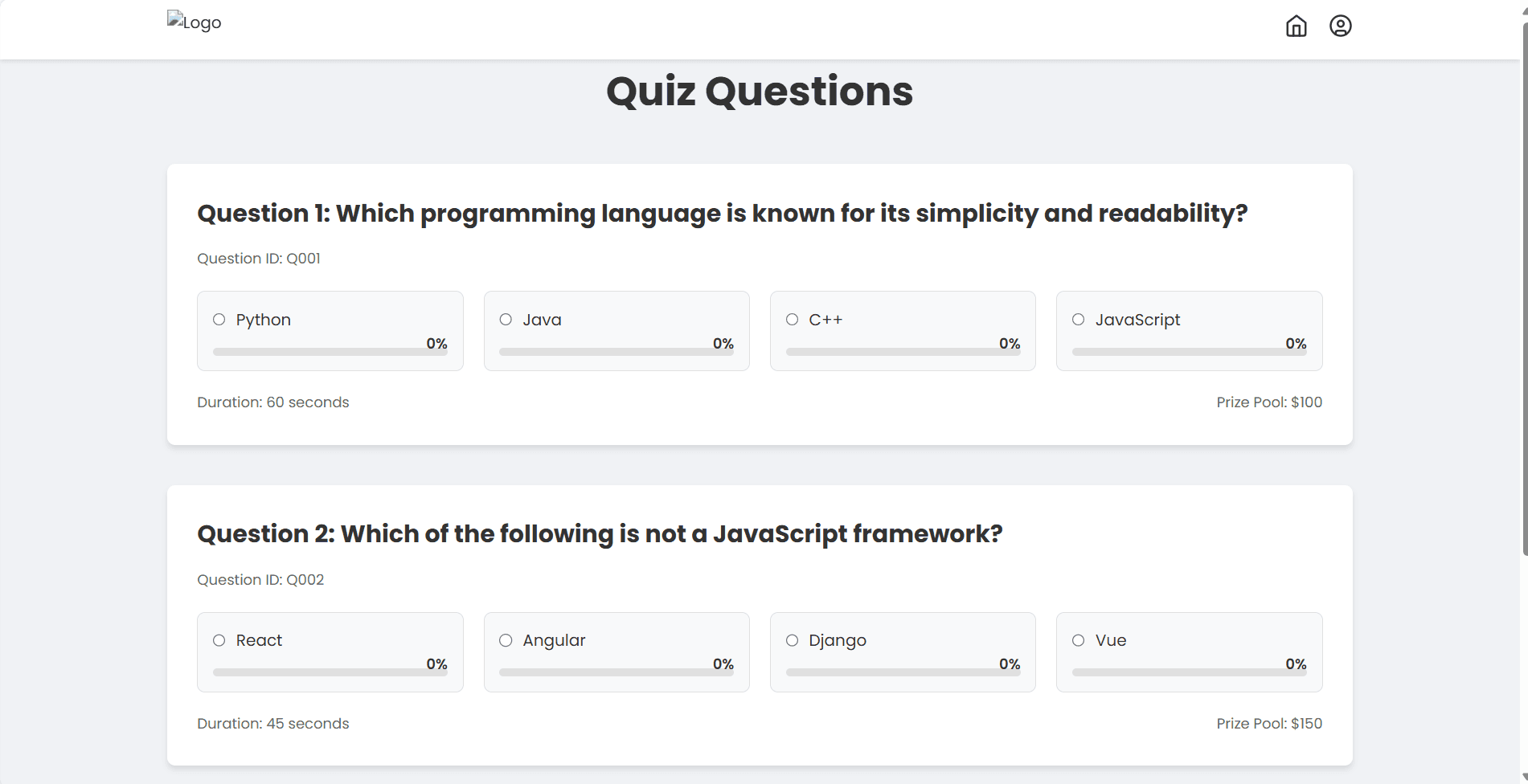Open the home page icon
1528x784 pixels.
point(1296,27)
